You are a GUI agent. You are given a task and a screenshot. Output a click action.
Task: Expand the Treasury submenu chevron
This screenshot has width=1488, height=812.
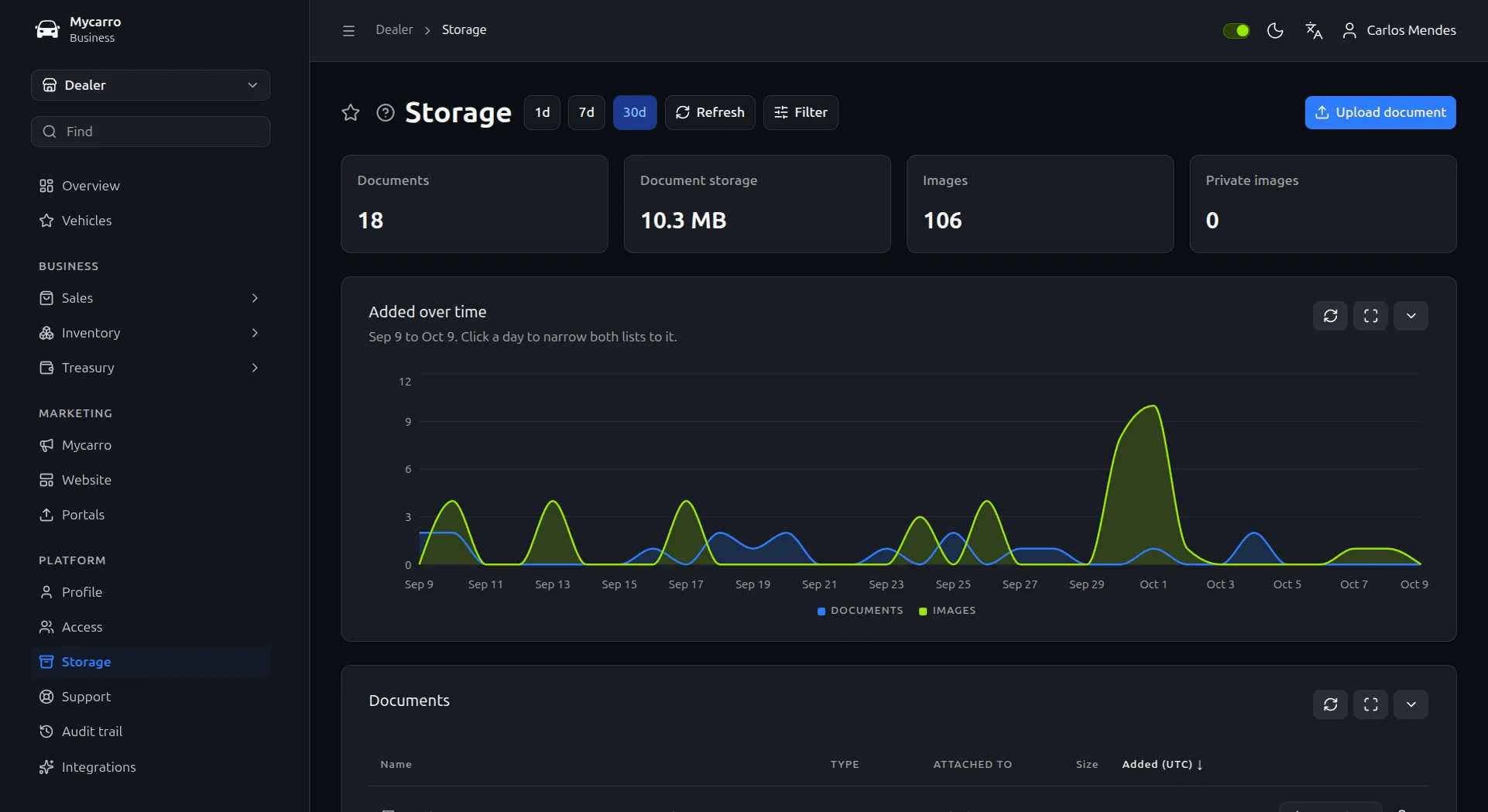[255, 368]
